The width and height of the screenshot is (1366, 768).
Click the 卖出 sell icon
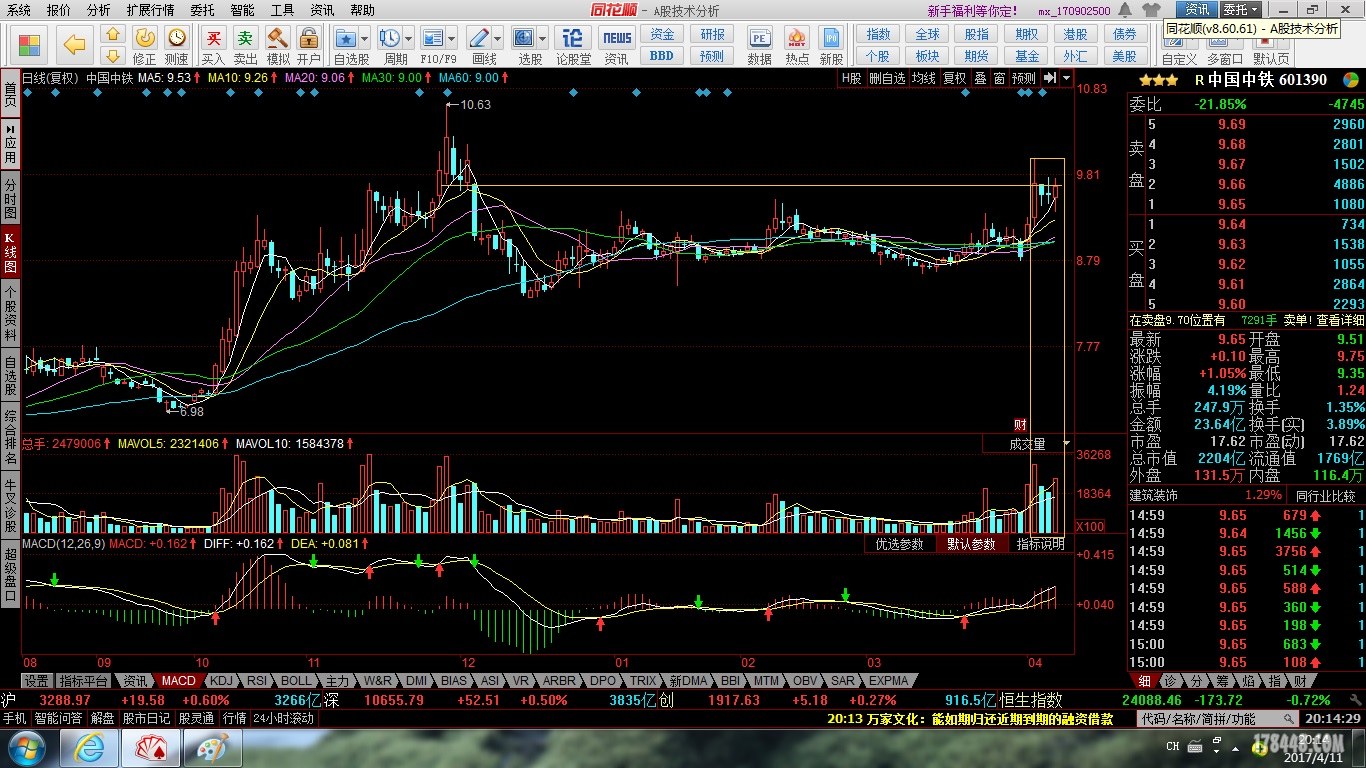(245, 38)
